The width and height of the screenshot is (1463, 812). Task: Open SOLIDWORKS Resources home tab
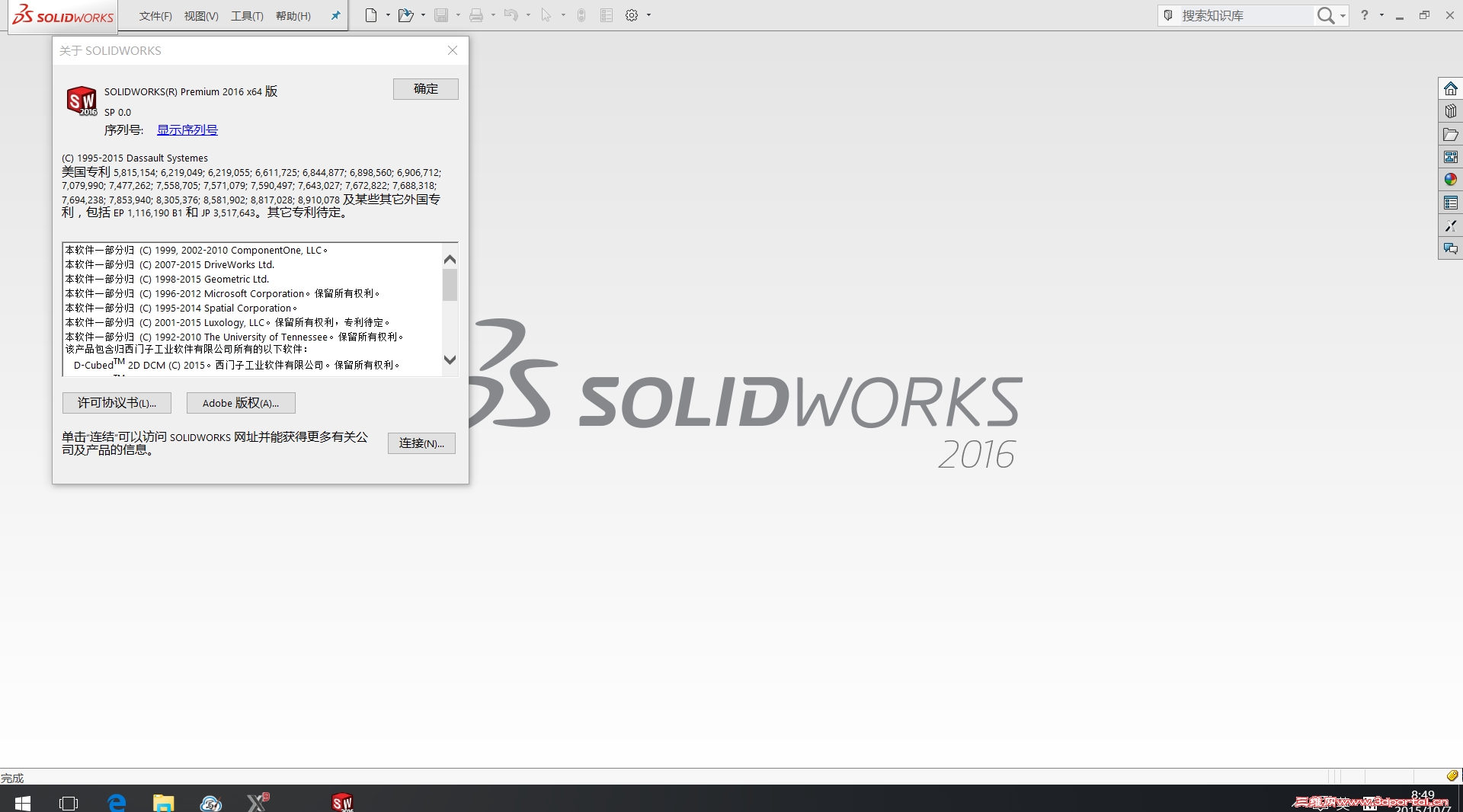pyautogui.click(x=1451, y=88)
